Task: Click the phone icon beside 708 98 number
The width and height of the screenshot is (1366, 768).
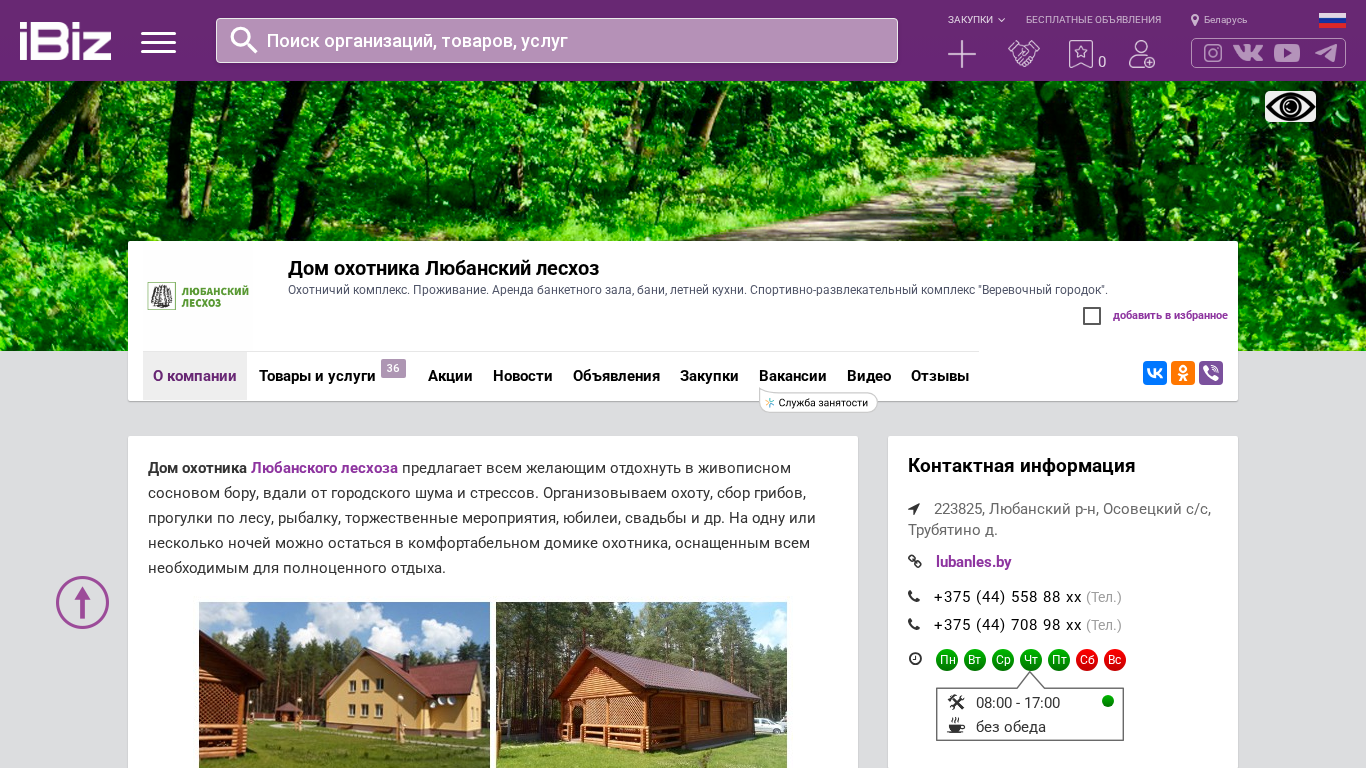Action: pyautogui.click(x=914, y=625)
